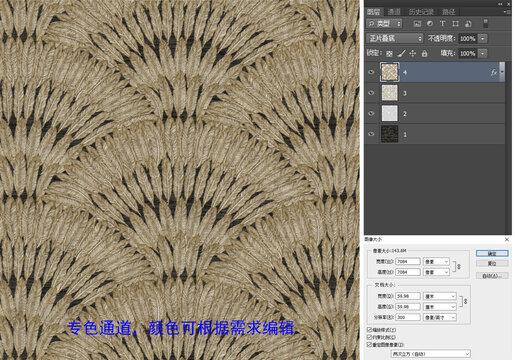Confirm Image Size with the OK button
Screen dimensions: 515x360
click(x=492, y=254)
